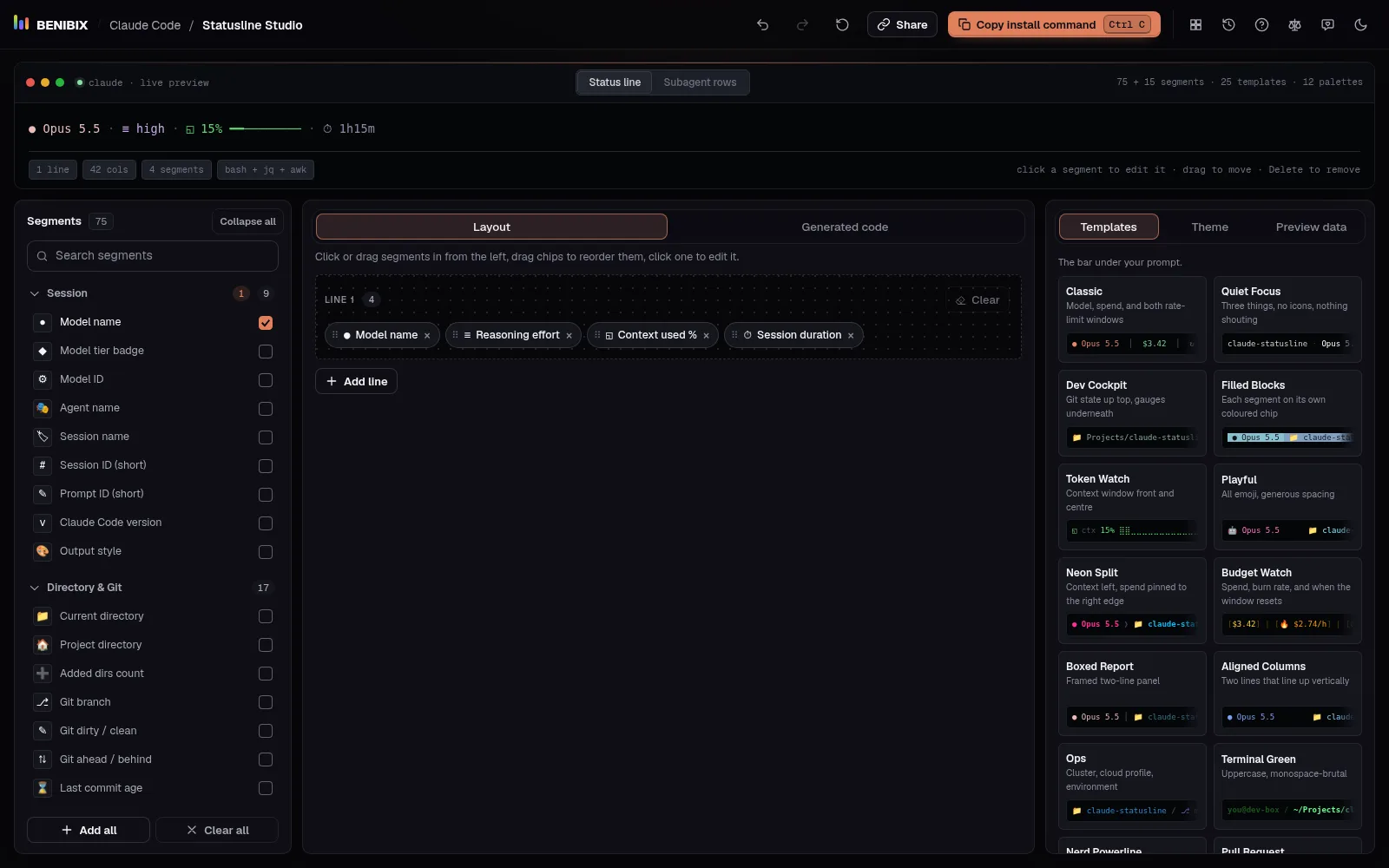Click the Clear button for Line 1

[x=978, y=300]
